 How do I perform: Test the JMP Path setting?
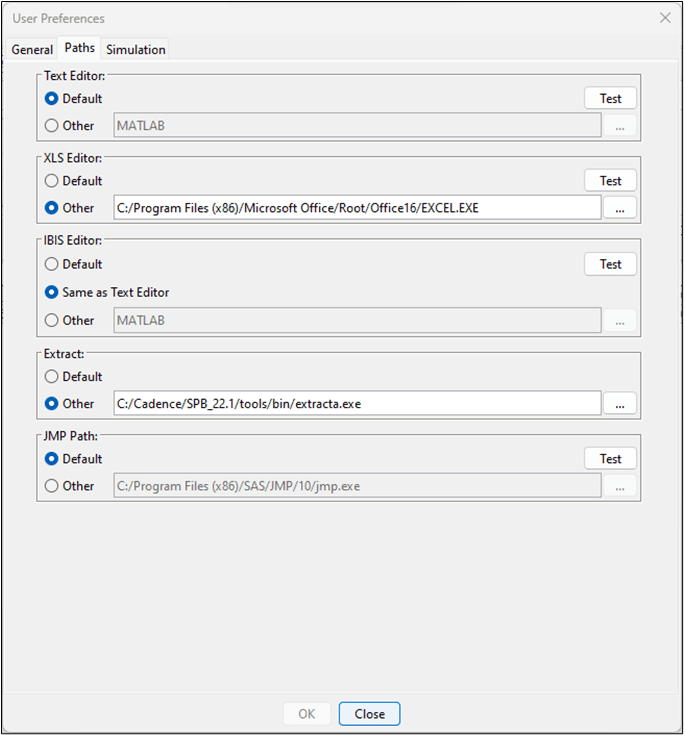[610, 459]
